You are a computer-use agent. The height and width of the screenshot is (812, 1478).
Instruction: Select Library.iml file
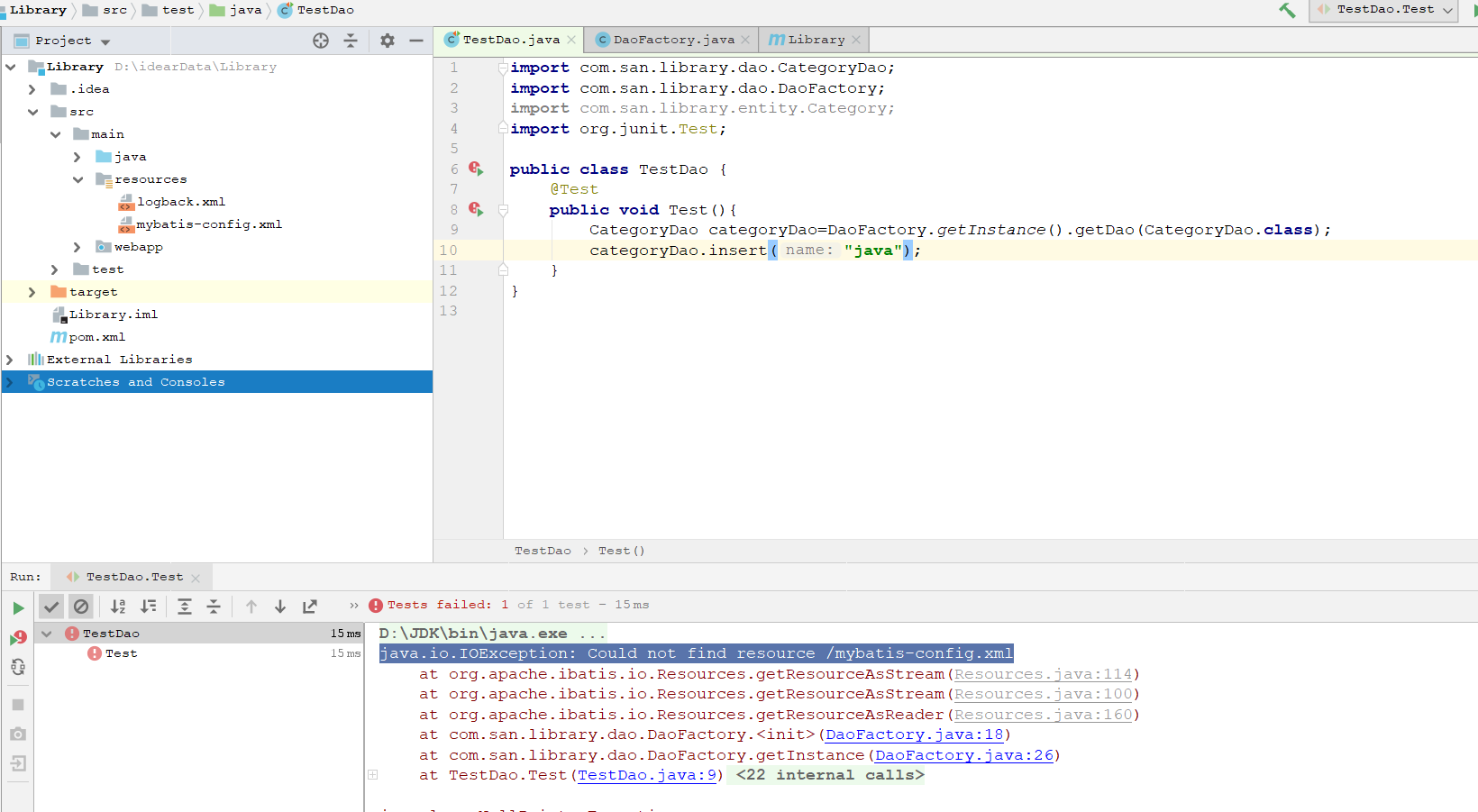(x=105, y=315)
